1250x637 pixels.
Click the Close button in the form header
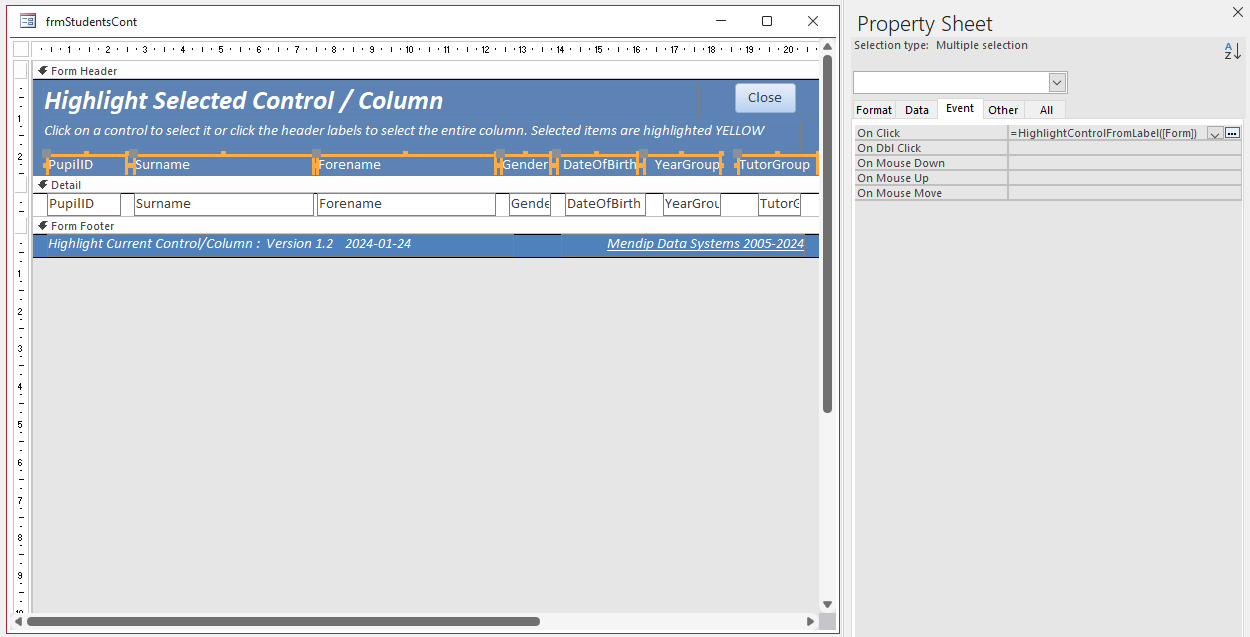point(765,98)
